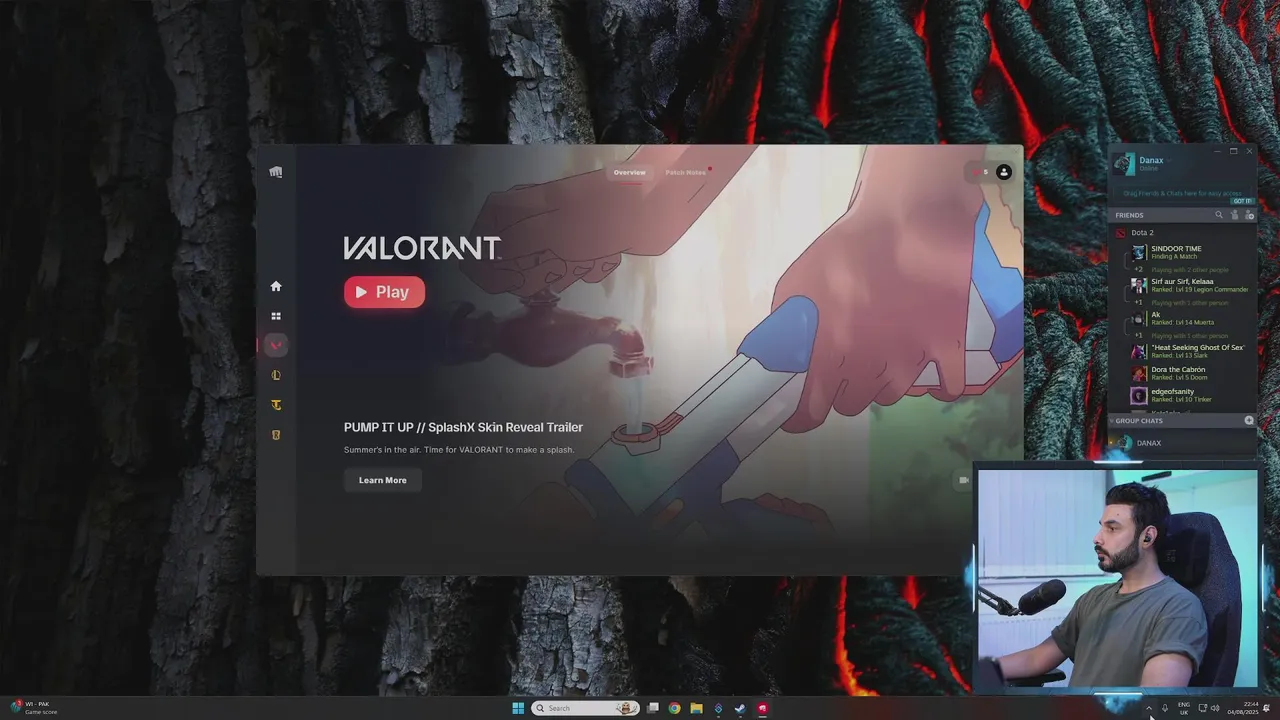
Task: Launch VALORANT with the Play button
Action: (x=384, y=292)
